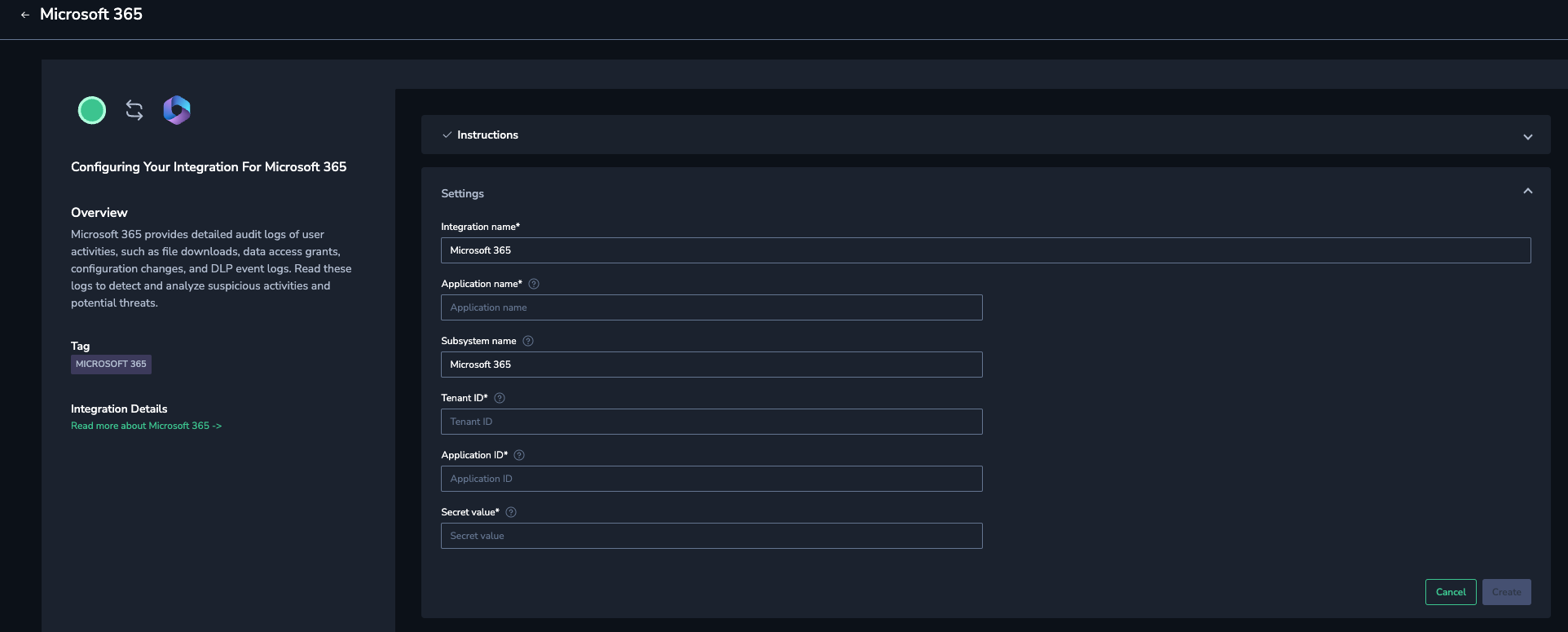Image resolution: width=1568 pixels, height=632 pixels.
Task: Click the Settings heading text
Action: tap(462, 193)
